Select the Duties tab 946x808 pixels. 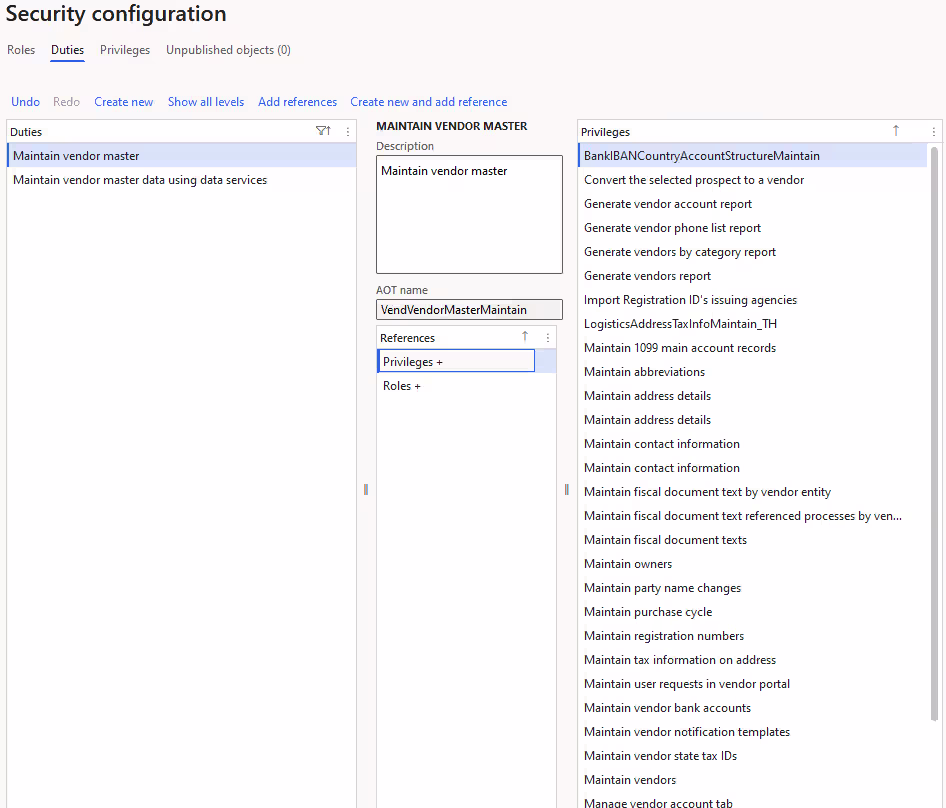coord(68,50)
